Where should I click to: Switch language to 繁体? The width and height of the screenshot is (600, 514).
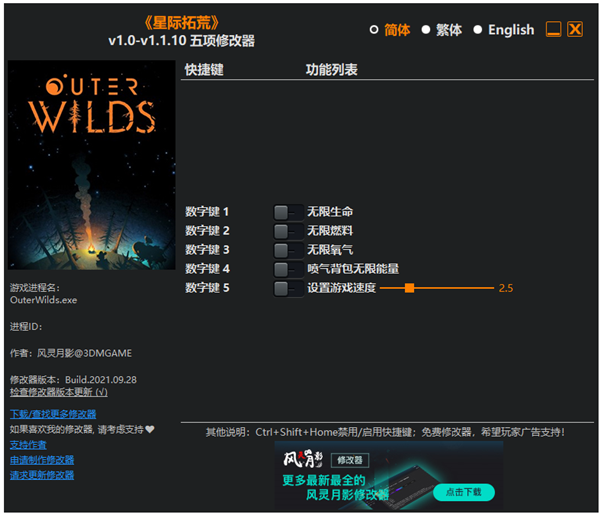coord(426,30)
